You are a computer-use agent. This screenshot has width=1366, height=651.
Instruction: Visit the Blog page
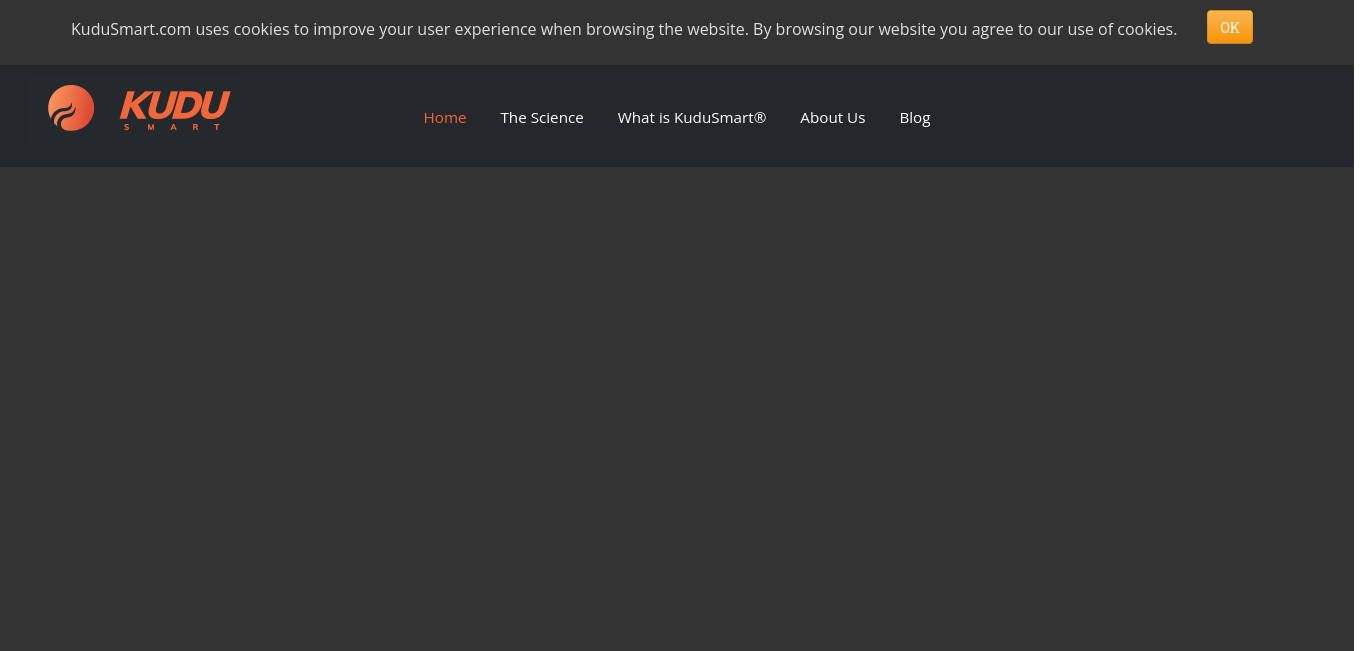[x=915, y=118]
